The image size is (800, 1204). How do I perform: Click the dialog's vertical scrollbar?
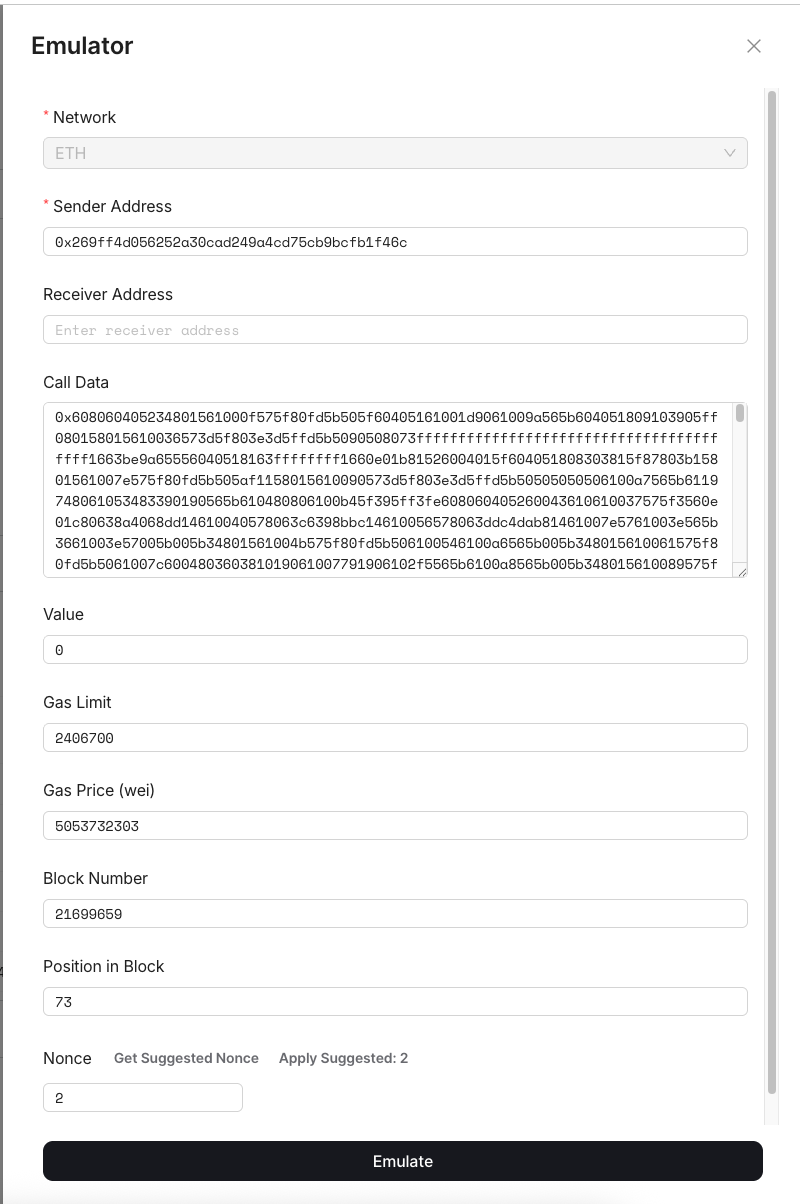[771, 590]
